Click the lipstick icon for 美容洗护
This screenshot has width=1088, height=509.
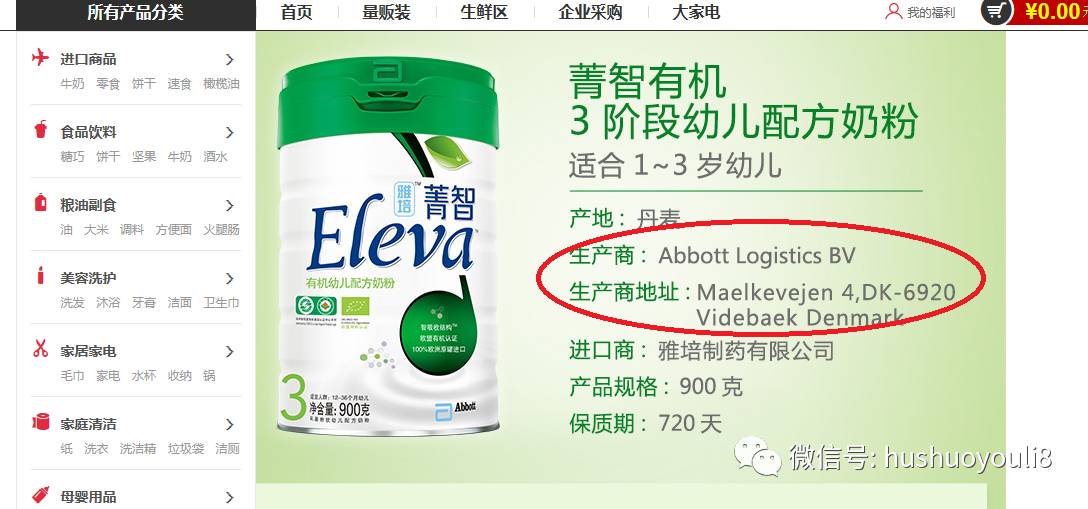(x=40, y=275)
